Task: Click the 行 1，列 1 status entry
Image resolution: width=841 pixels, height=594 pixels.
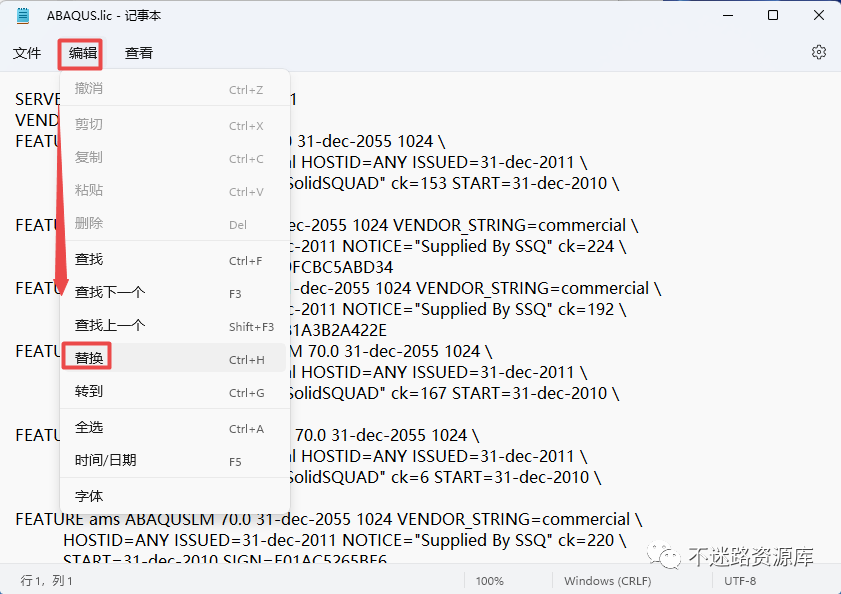Action: (47, 581)
